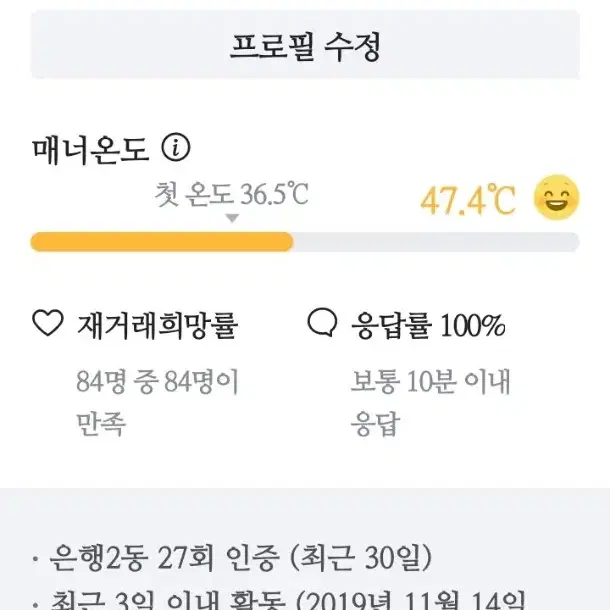Click the speech bubble icon beside 응답률

[322, 322]
